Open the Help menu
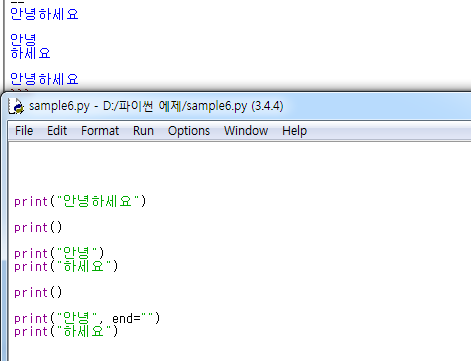Image resolution: width=471 pixels, height=361 pixels. coord(294,131)
